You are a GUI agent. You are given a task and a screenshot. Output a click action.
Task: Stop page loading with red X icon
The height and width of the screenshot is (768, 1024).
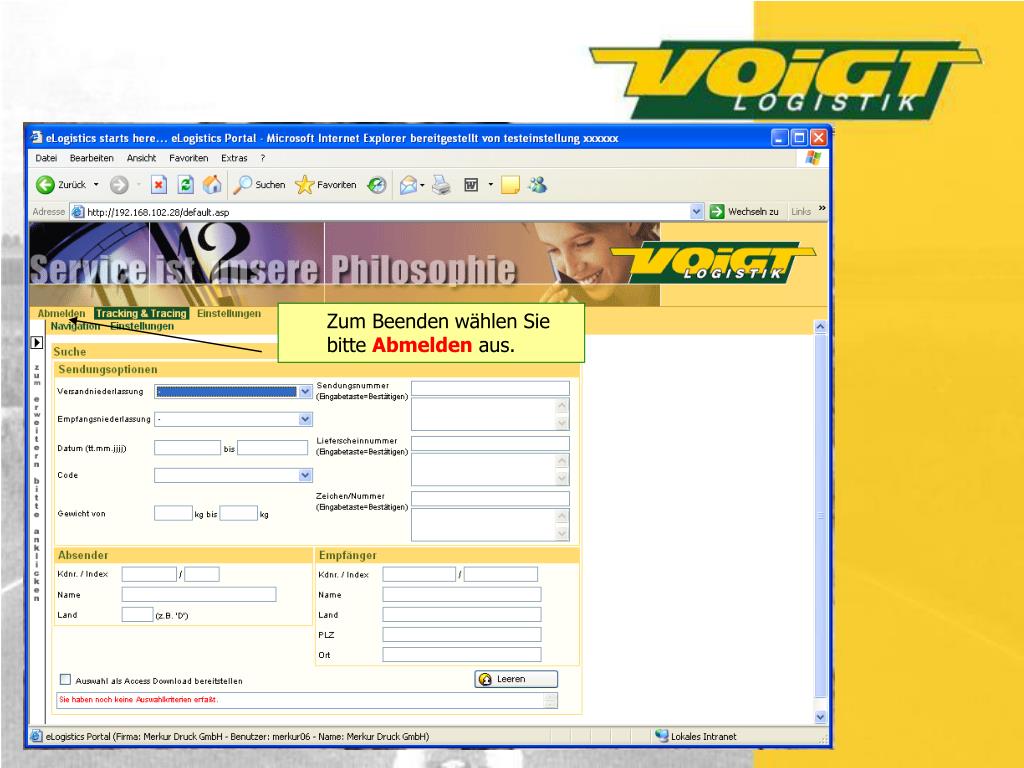point(159,185)
